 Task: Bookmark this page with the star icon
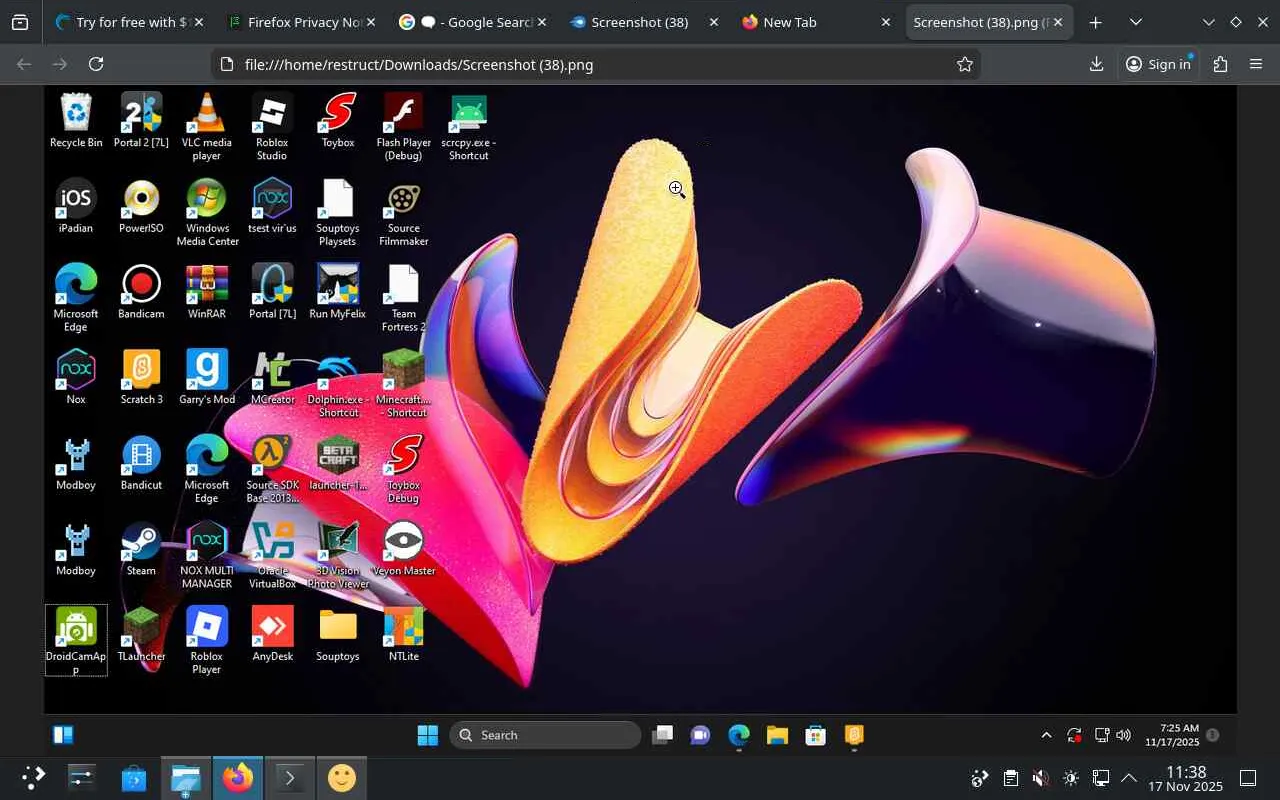(964, 64)
